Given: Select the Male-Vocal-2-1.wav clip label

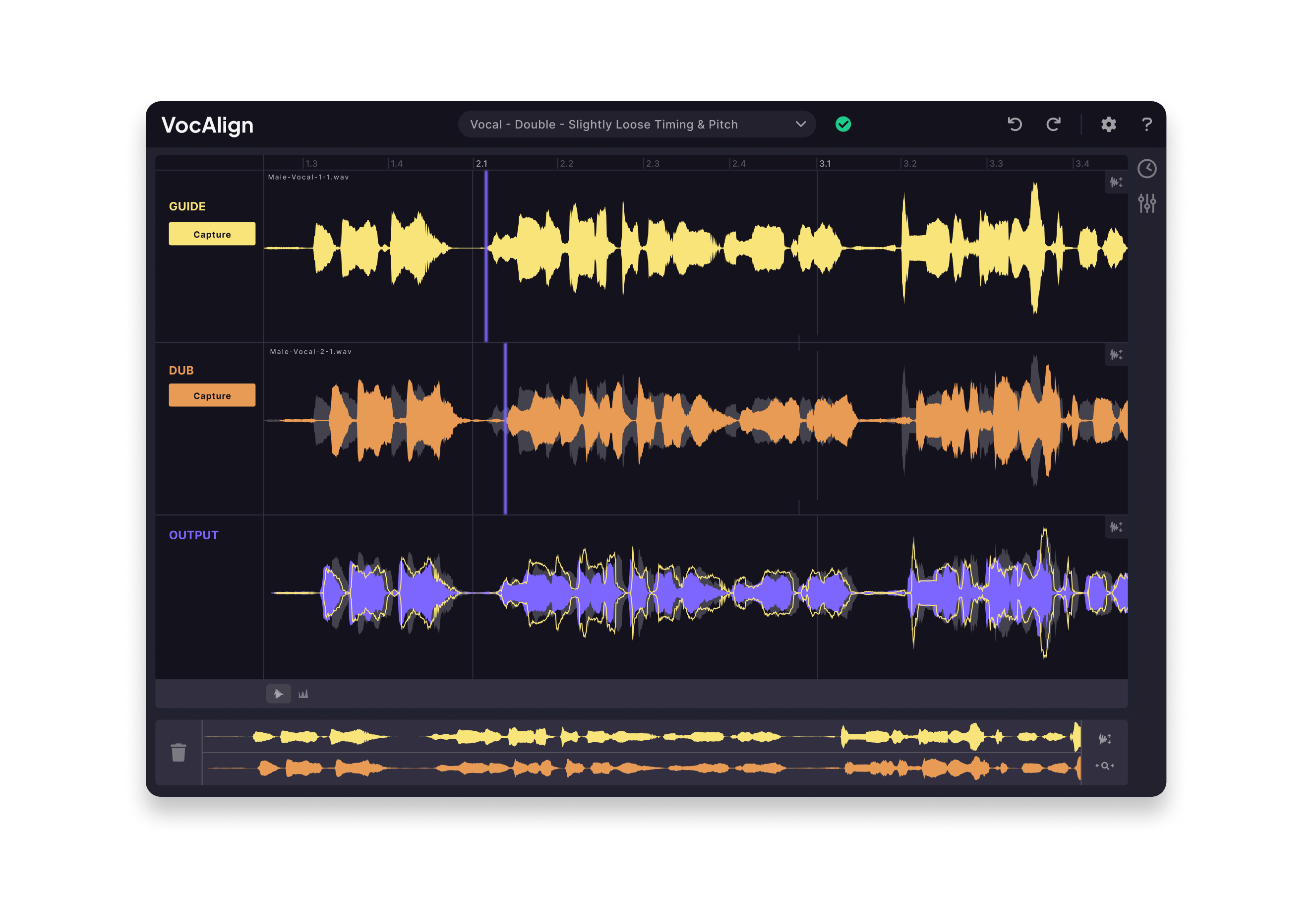Looking at the screenshot, I should coord(311,351).
